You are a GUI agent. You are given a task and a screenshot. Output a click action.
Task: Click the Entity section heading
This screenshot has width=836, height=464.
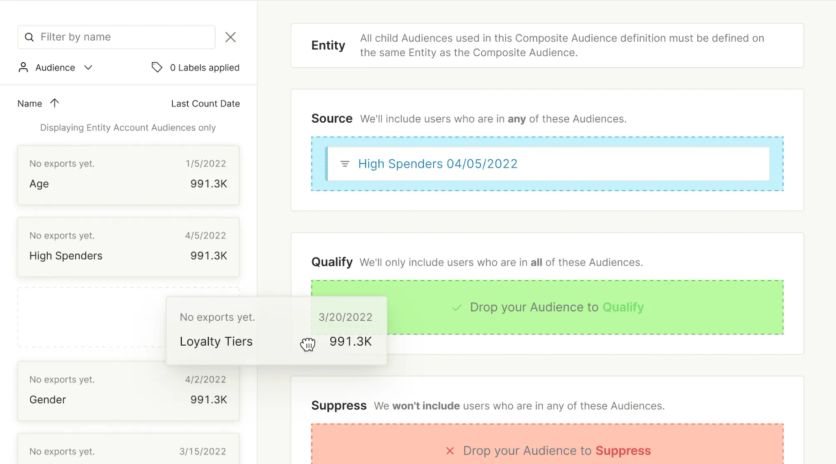click(x=328, y=45)
